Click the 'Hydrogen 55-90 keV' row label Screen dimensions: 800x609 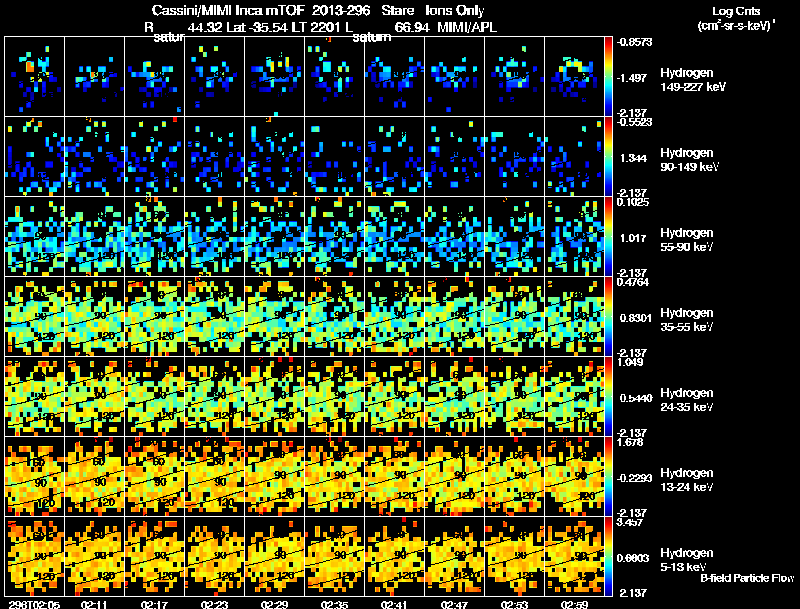pyautogui.click(x=687, y=240)
